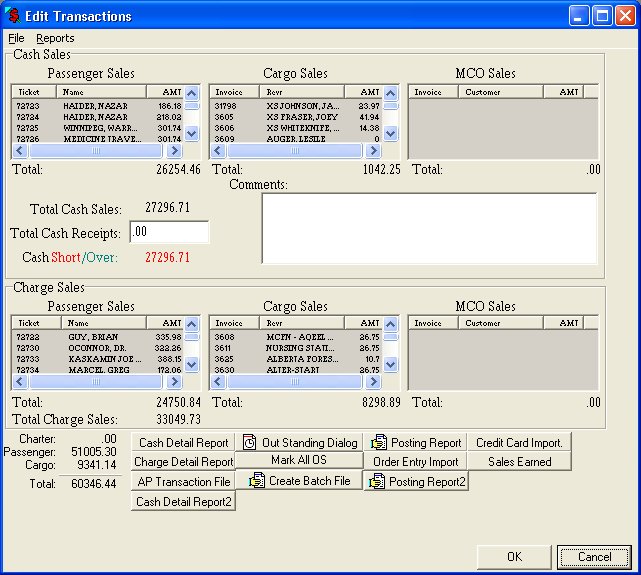Screen dimensions: 641x575
Task: Click scroll-up arrow in Charge Passenger Sales list
Action: (192, 324)
